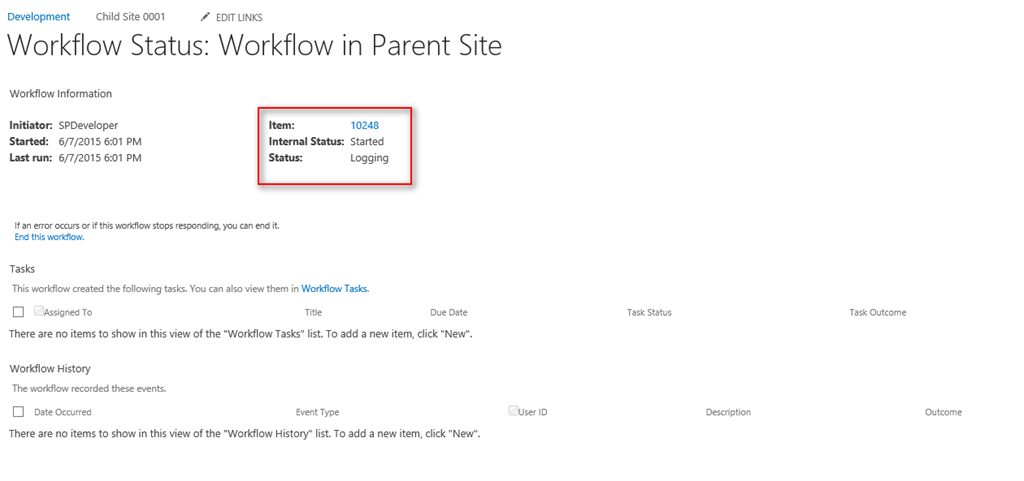This screenshot has width=1024, height=481.
Task: Sort tasks by Title column header
Action: (313, 313)
